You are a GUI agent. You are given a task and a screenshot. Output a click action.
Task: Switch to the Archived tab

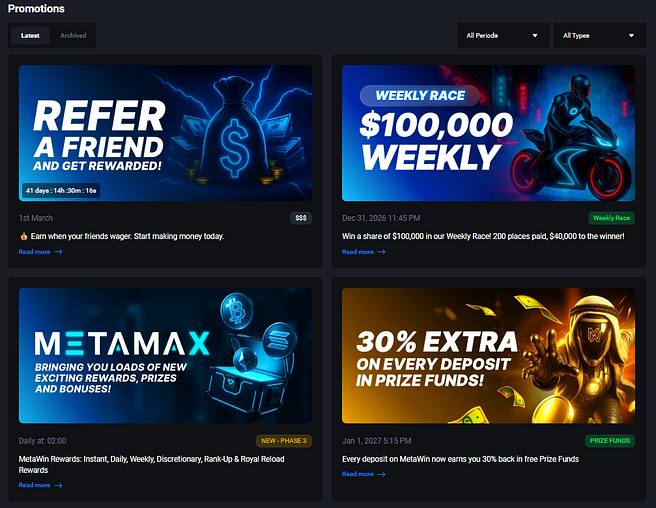coord(73,36)
